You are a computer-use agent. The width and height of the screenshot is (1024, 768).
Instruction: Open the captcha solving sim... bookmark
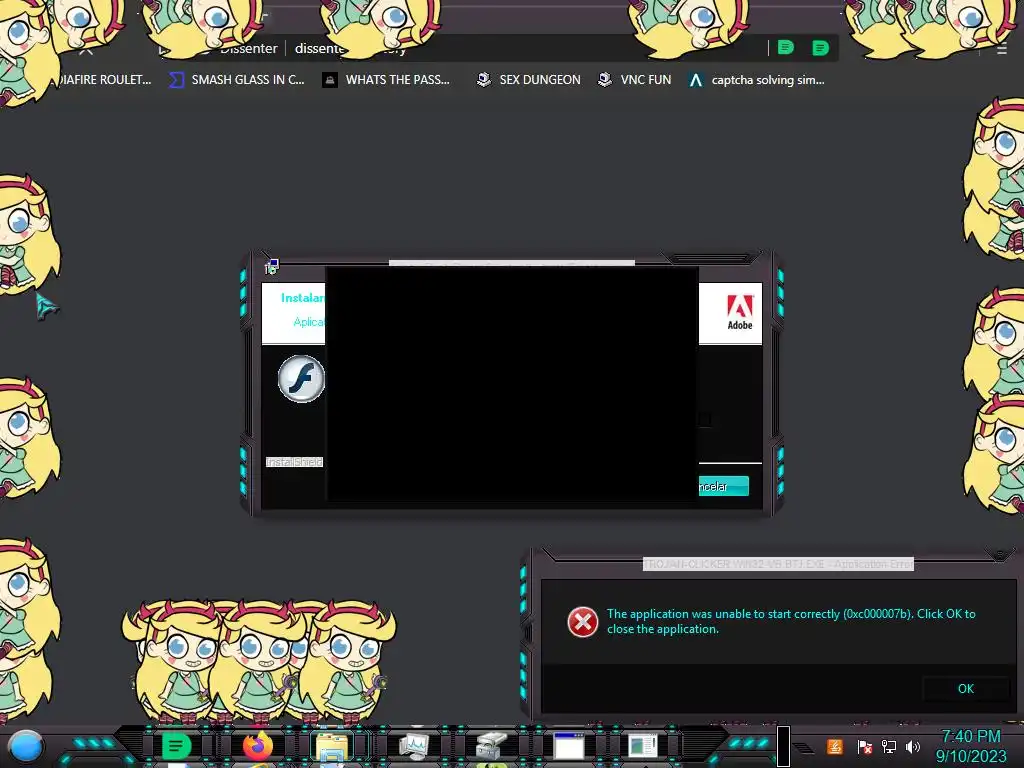(x=757, y=80)
